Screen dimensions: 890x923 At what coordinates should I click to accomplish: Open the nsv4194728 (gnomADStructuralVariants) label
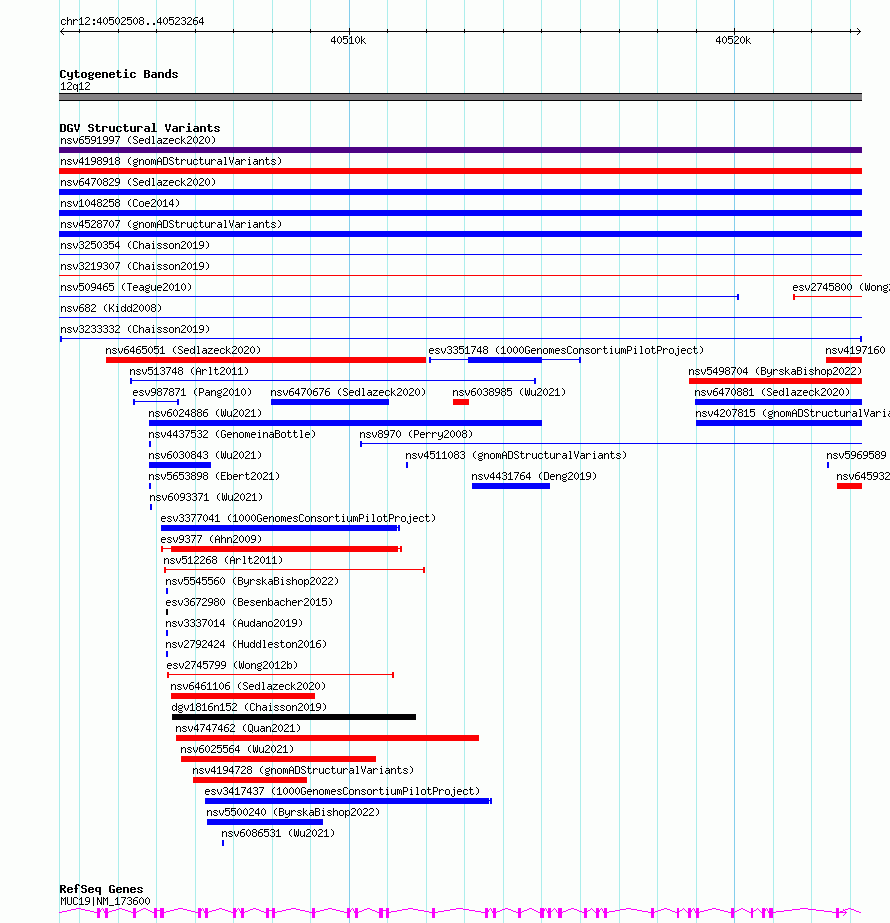pyautogui.click(x=303, y=771)
